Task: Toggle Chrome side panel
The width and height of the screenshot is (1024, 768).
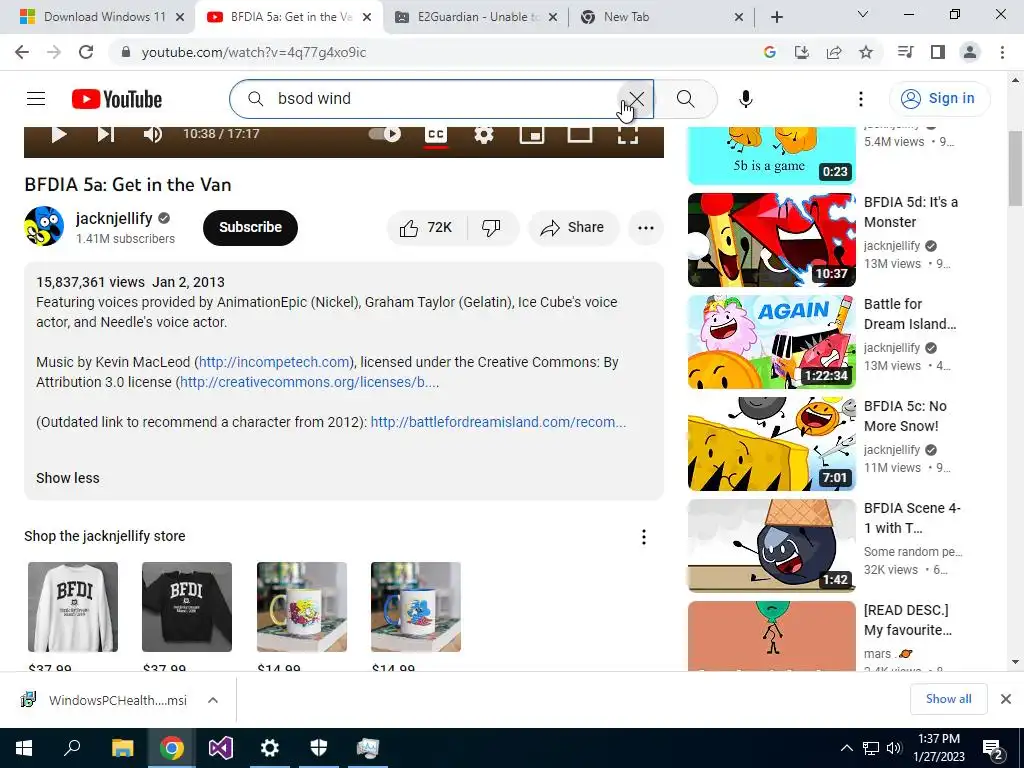Action: (938, 52)
